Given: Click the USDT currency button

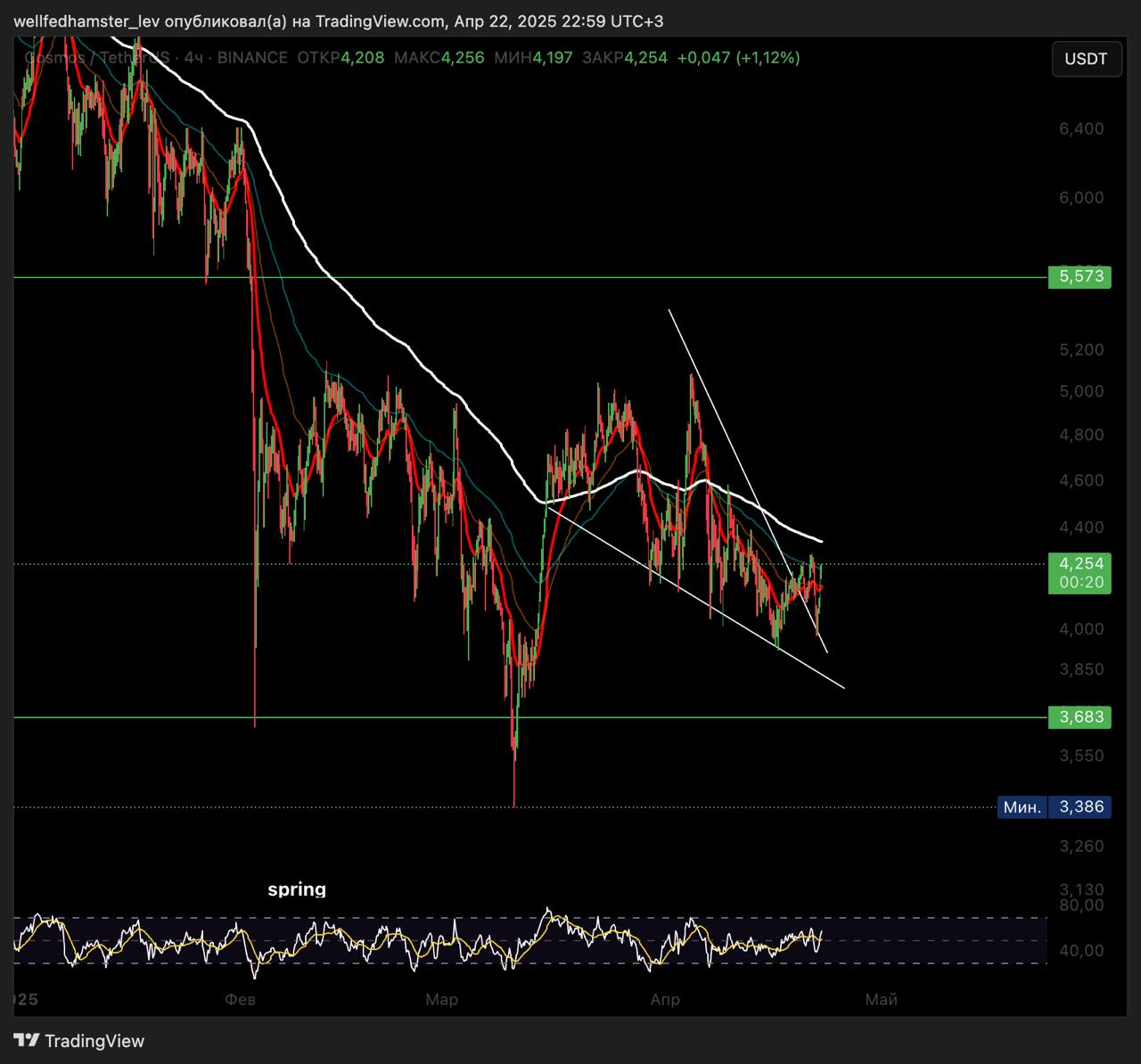Looking at the screenshot, I should 1086,59.
